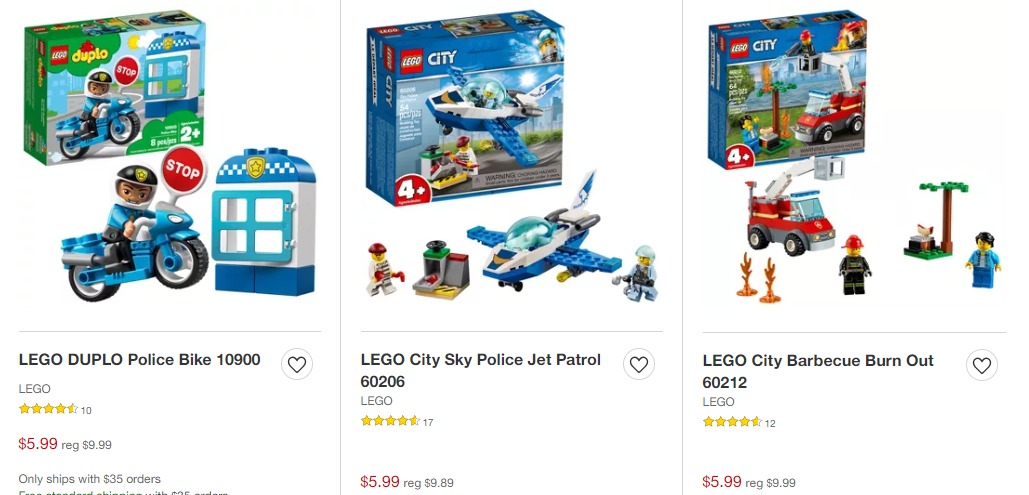Open LEGO City Sky Police Jet Patrol title

coord(480,370)
